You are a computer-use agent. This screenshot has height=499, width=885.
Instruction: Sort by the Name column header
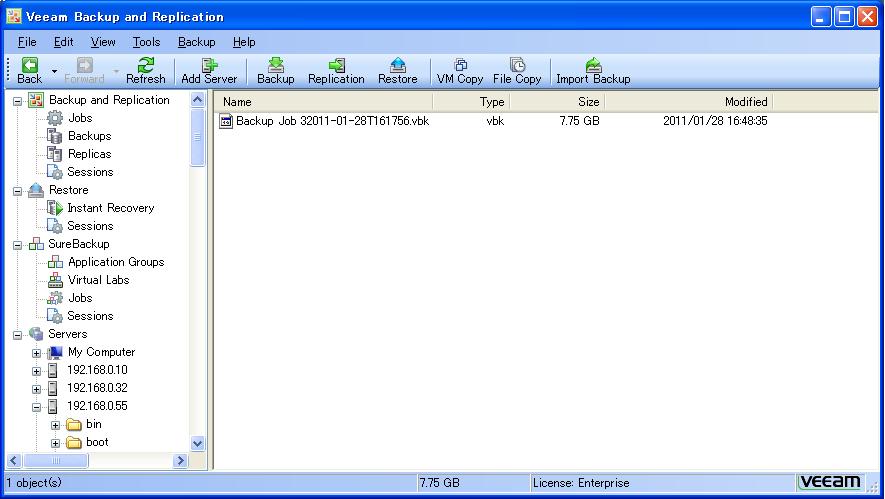coord(323,102)
